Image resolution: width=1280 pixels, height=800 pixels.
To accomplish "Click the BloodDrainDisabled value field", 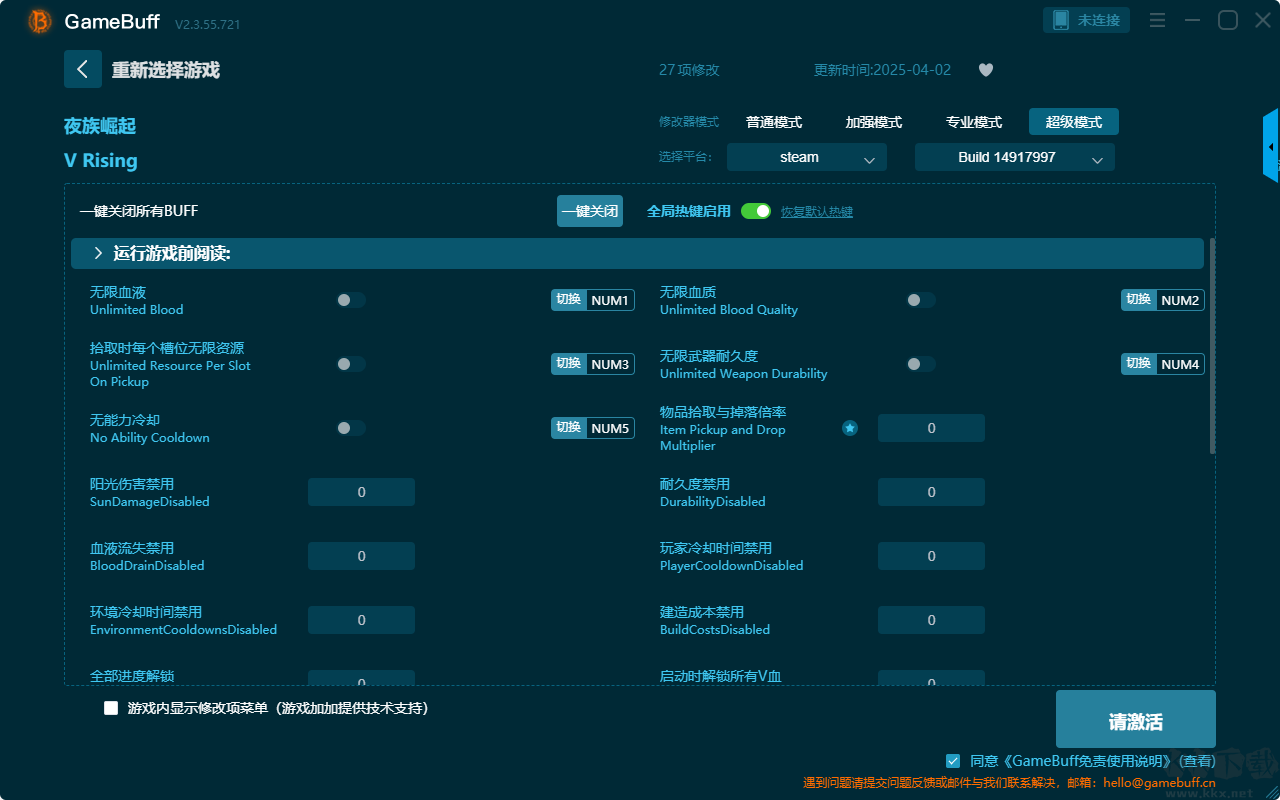I will (x=361, y=556).
